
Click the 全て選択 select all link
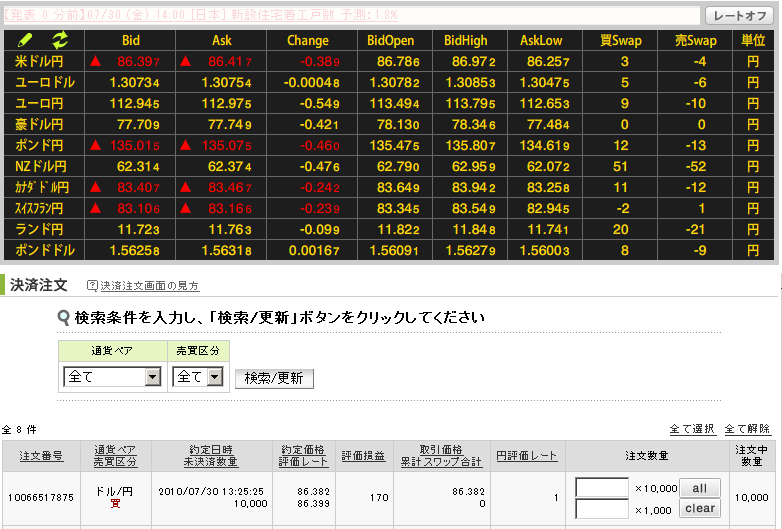[692, 429]
